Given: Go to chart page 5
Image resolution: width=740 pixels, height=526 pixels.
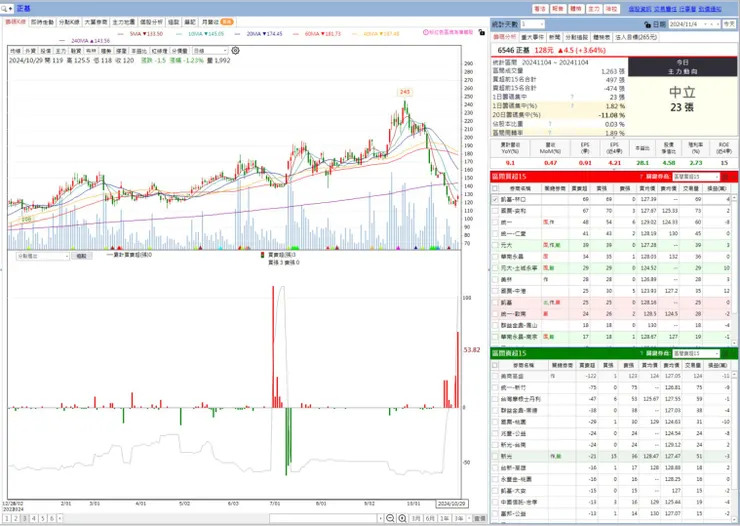Looking at the screenshot, I should click(42, 518).
